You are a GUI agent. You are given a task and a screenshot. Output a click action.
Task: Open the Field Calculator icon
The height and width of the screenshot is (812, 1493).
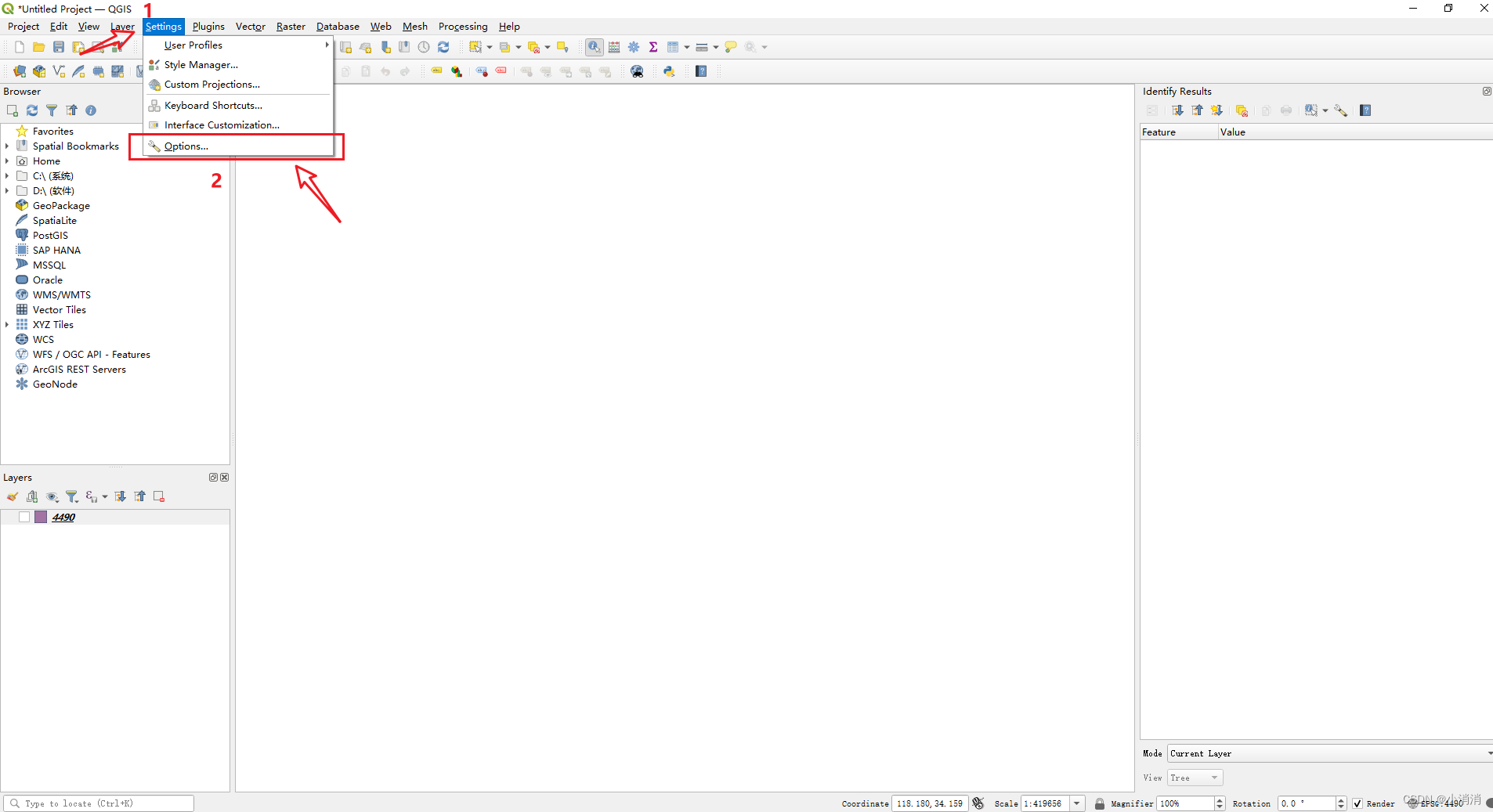pos(614,47)
